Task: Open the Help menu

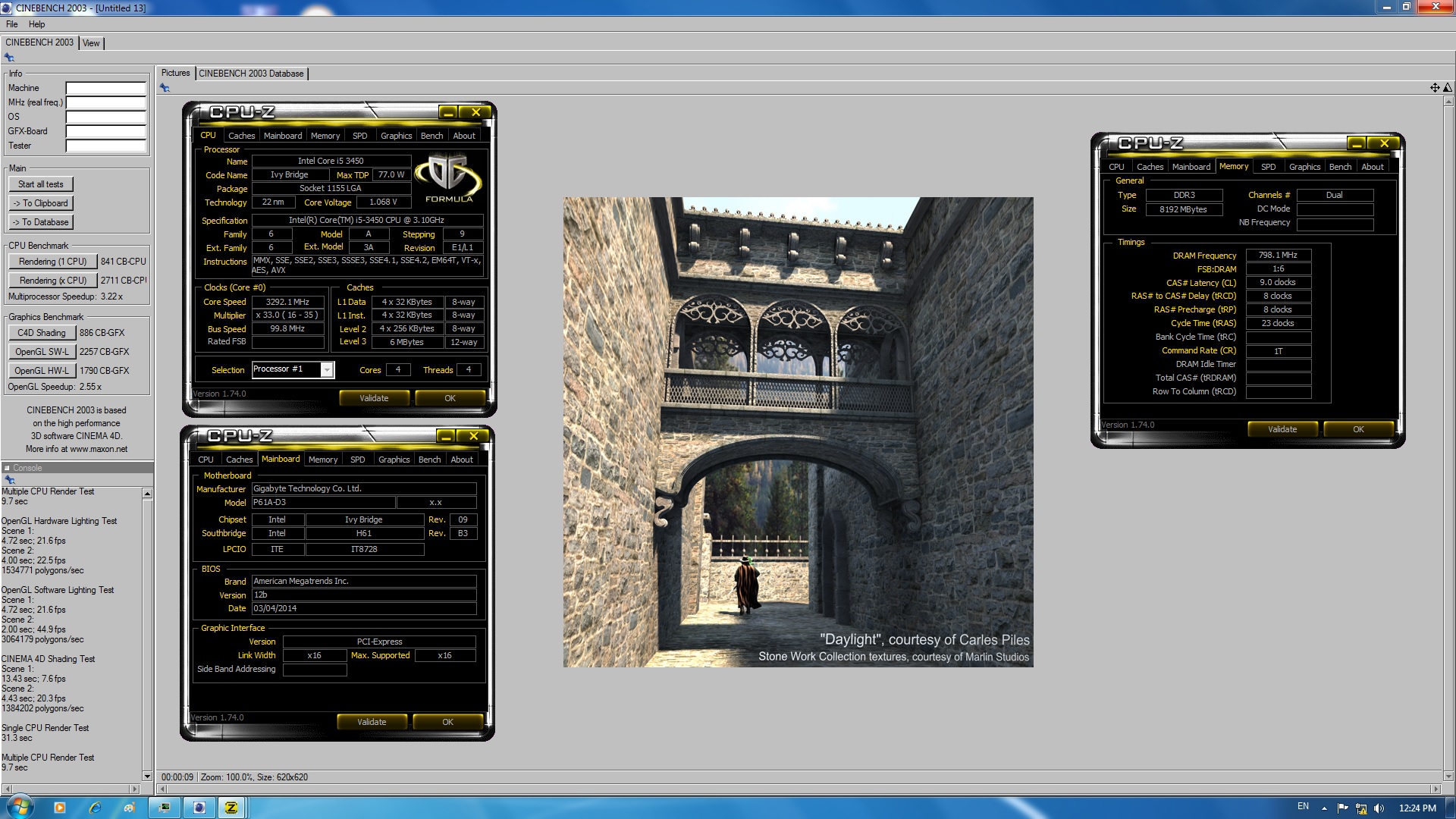Action: [36, 24]
